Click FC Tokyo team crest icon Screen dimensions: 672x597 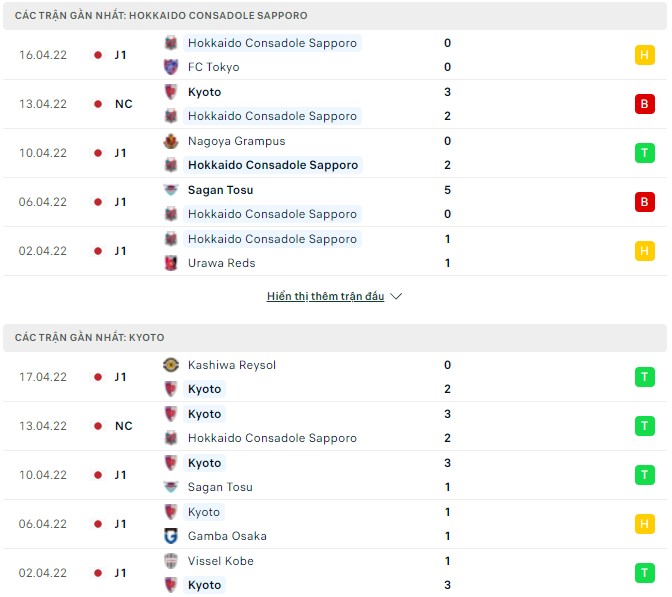pyautogui.click(x=171, y=67)
